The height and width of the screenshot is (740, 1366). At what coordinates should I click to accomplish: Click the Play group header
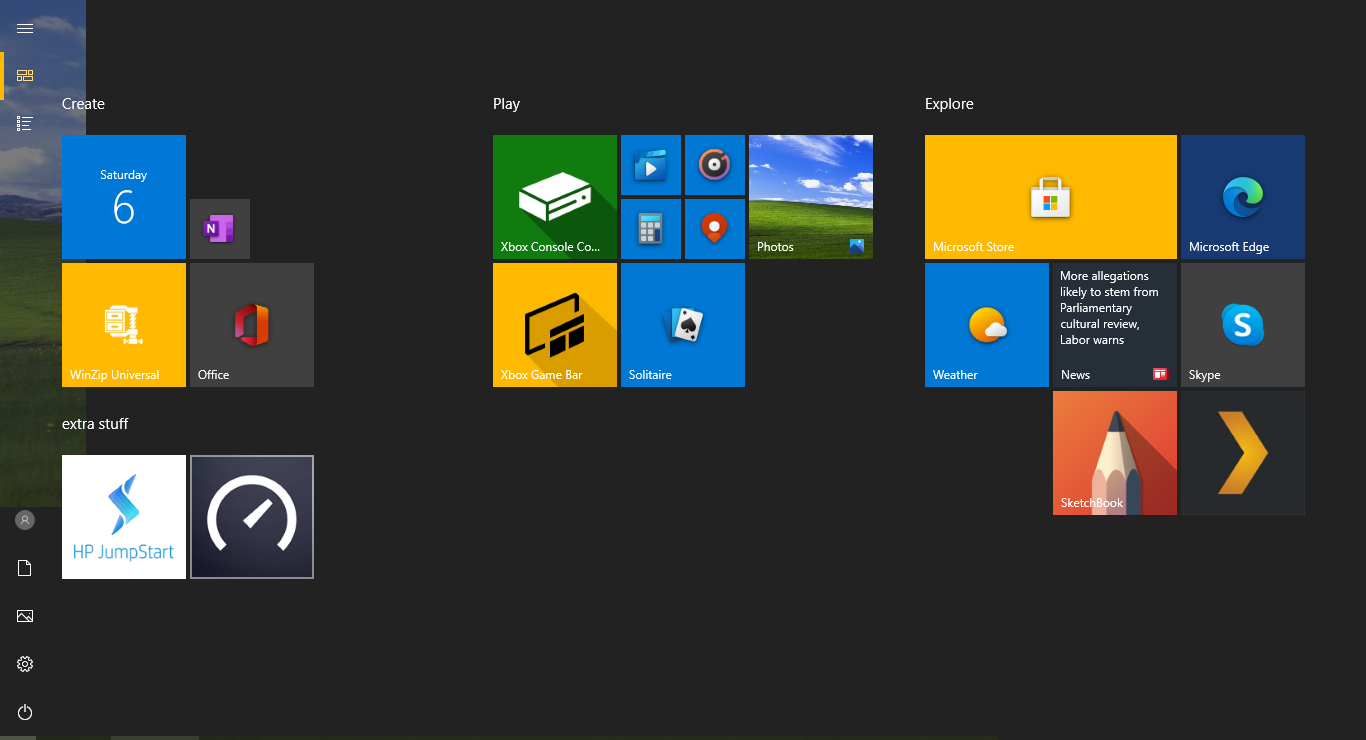point(506,104)
